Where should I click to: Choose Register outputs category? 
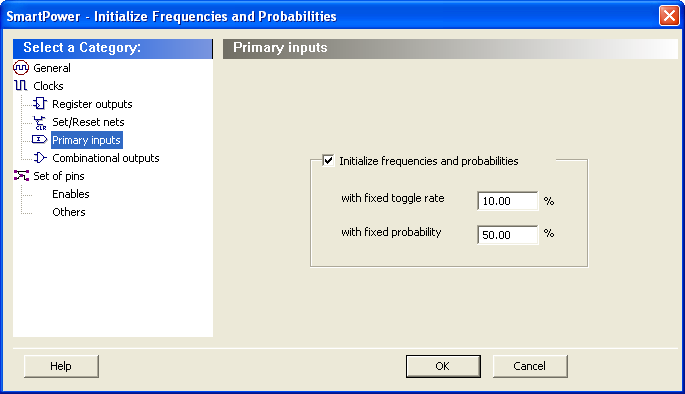coord(92,104)
